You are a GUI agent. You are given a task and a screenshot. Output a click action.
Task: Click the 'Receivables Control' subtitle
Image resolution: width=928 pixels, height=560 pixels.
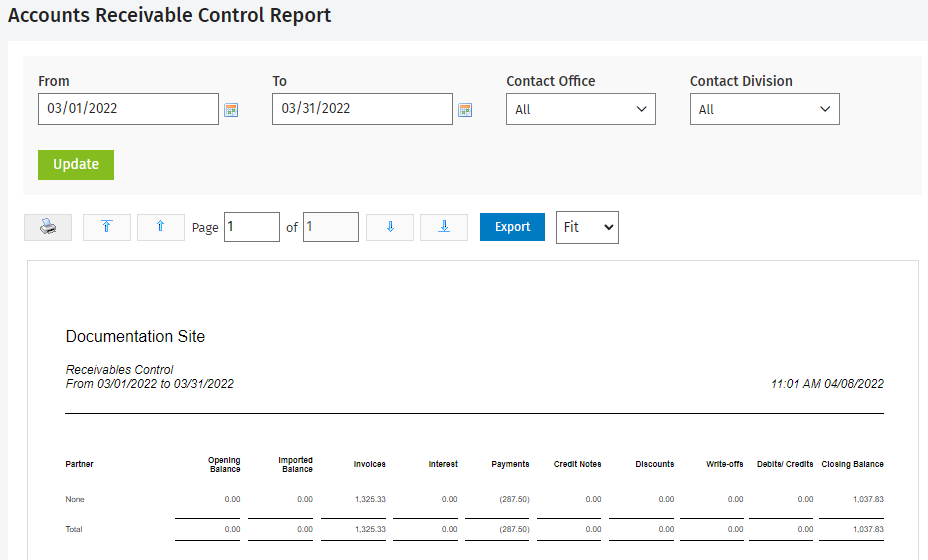pyautogui.click(x=120, y=369)
